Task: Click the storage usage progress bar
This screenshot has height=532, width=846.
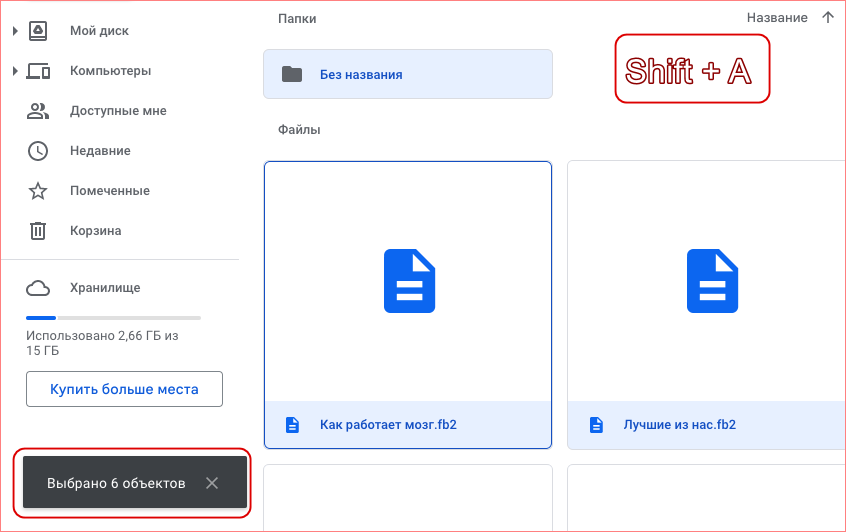Action: 113,318
